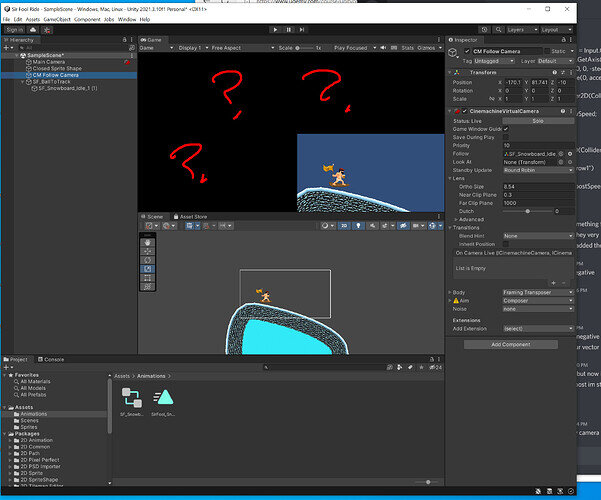Viewport: 601px width, 500px height.
Task: Click the cloud services icon
Action: (x=33, y=30)
